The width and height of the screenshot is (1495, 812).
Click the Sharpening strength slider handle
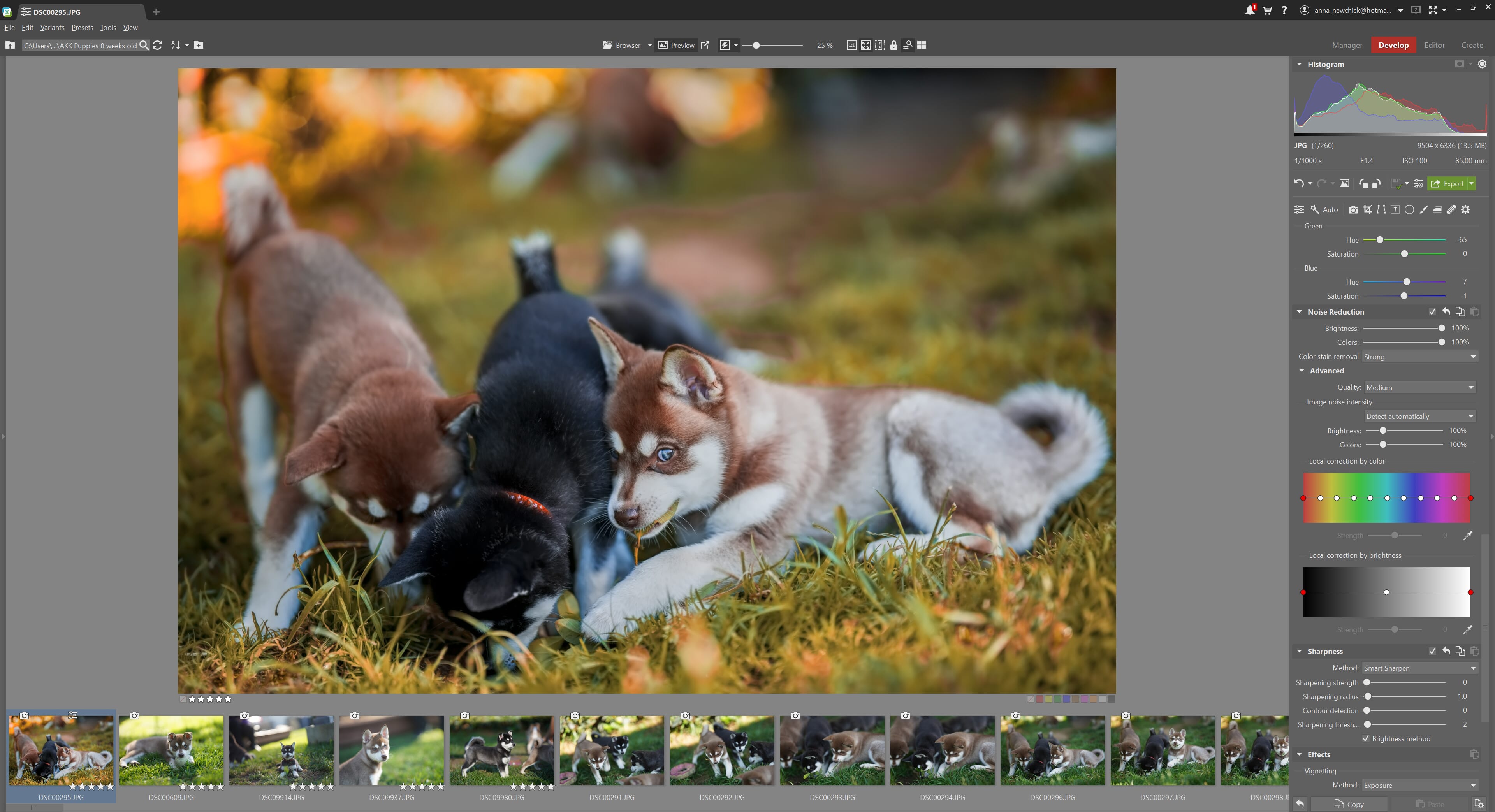[1367, 682]
